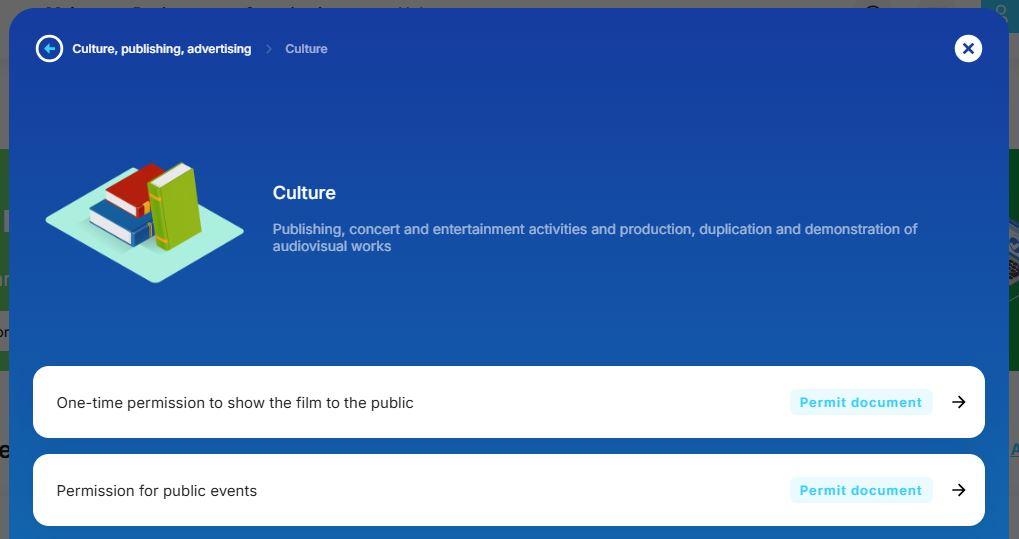Image resolution: width=1019 pixels, height=539 pixels.
Task: Close the Culture dialog with X
Action: pos(967,48)
